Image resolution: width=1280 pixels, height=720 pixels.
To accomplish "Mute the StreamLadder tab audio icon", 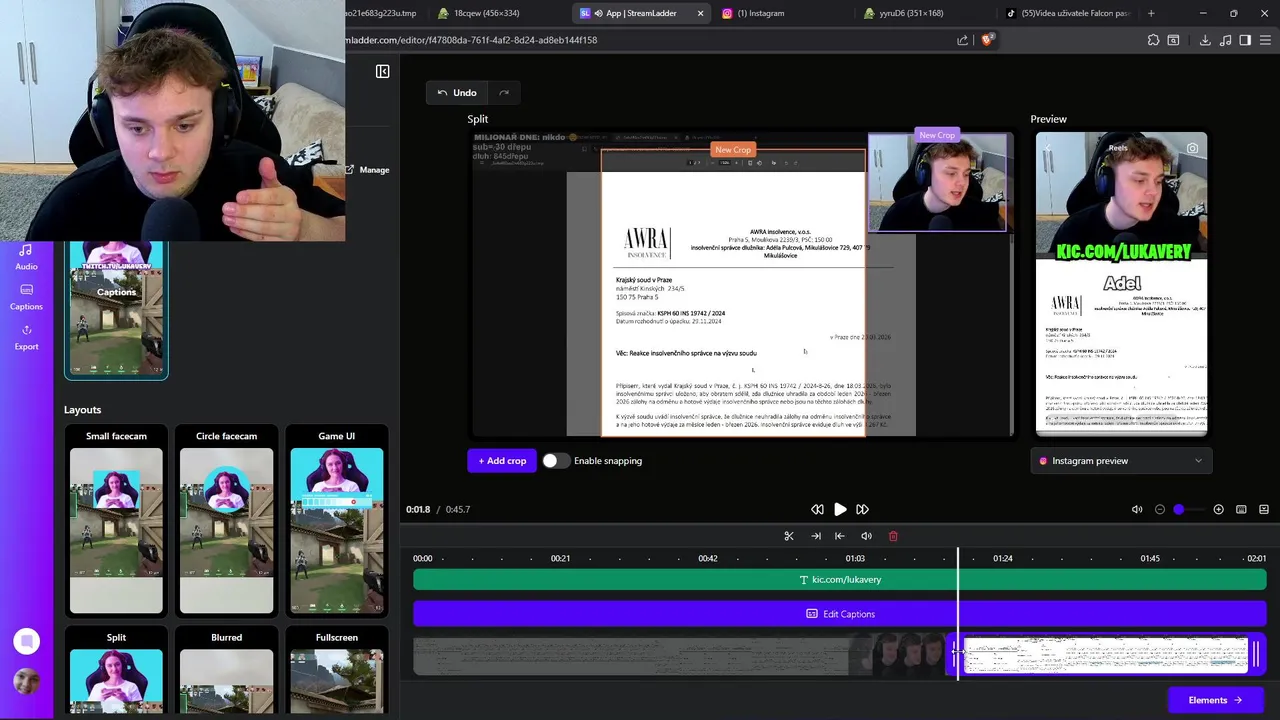I will click(x=597, y=13).
